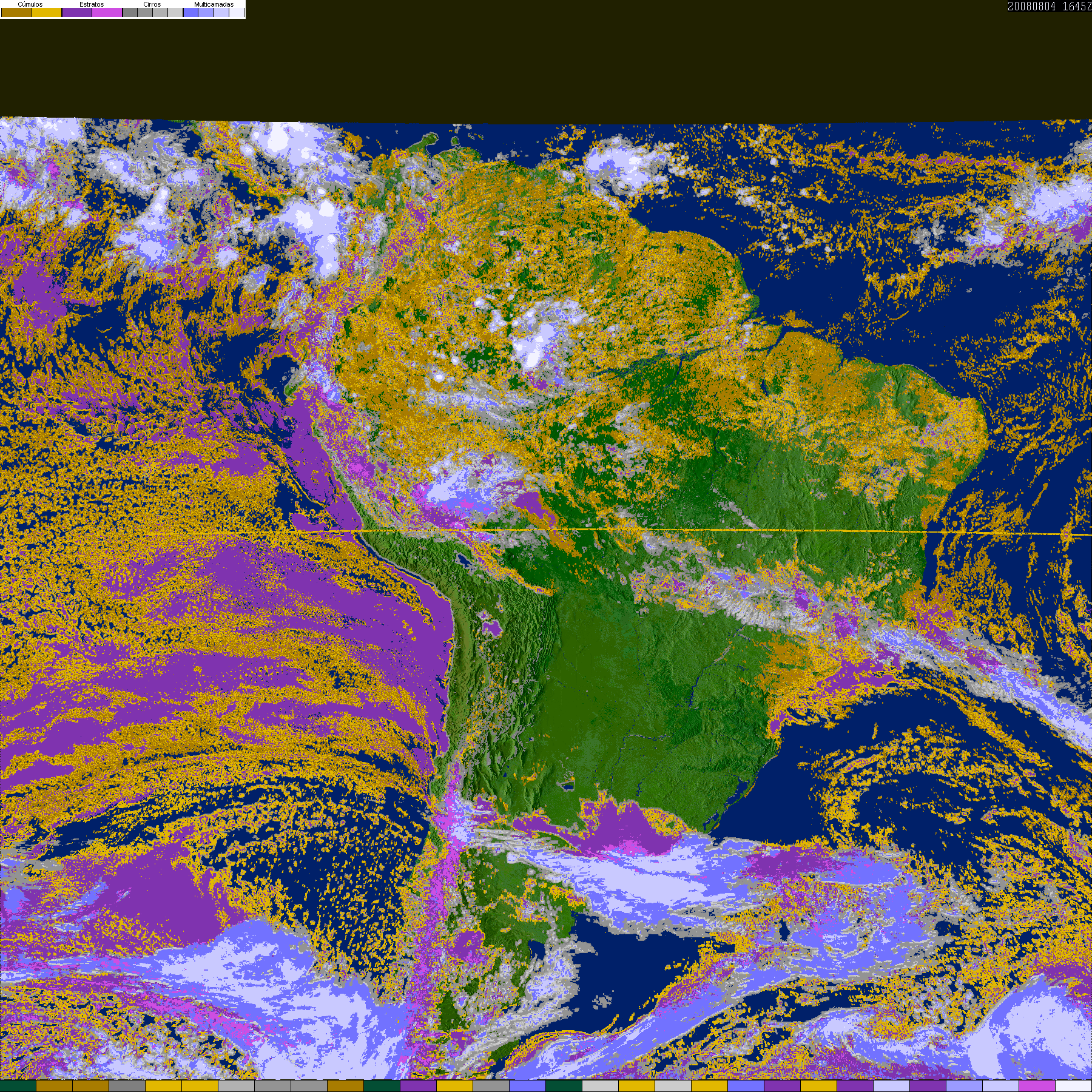Choose the darkest blue Multicamadas legend swatch
1092x1092 pixels.
click(190, 12)
